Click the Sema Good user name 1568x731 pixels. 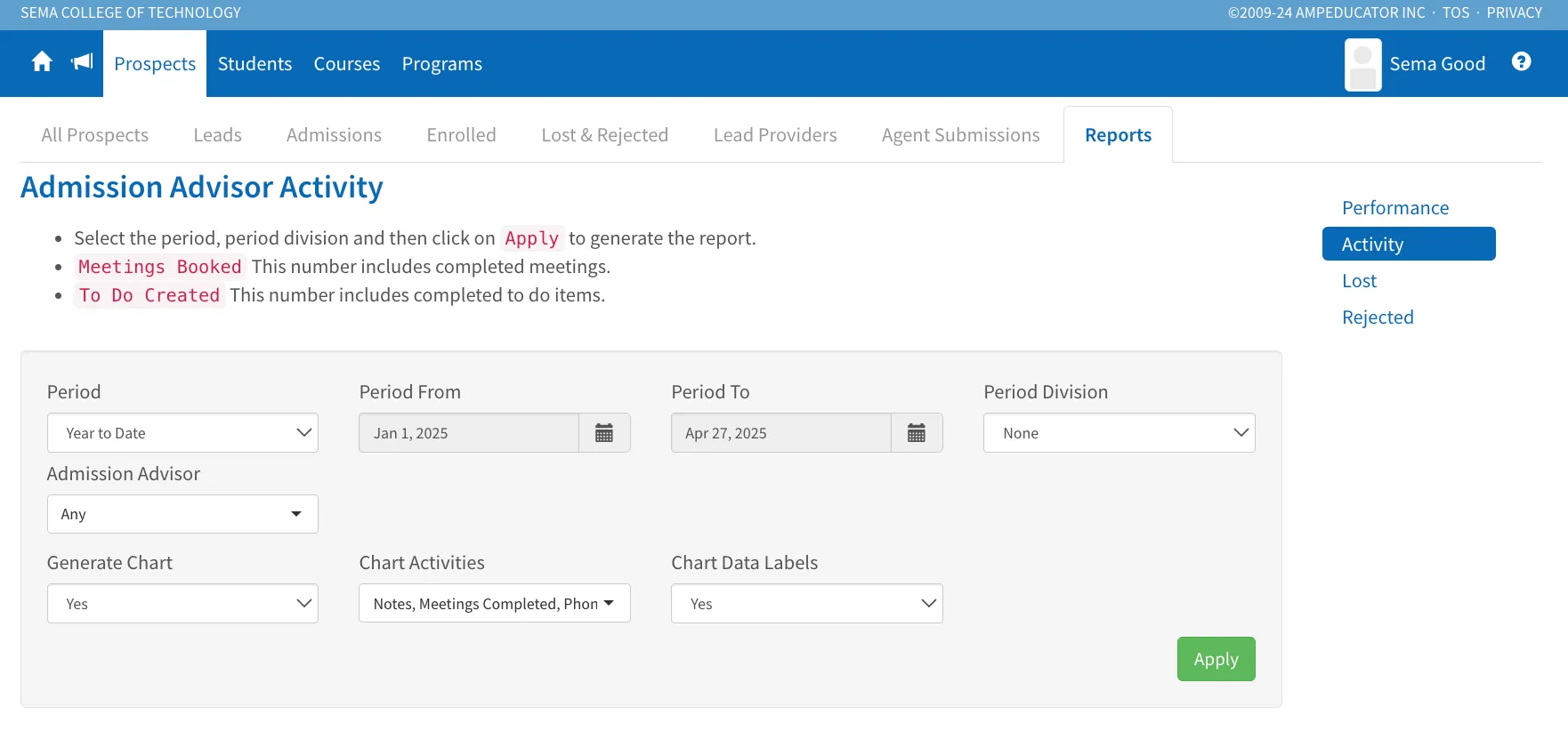tap(1437, 64)
